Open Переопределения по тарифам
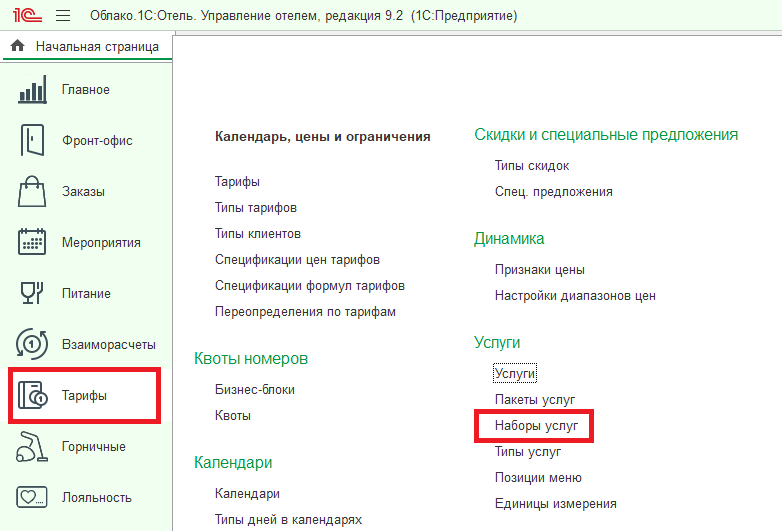The image size is (782, 531). 305,312
